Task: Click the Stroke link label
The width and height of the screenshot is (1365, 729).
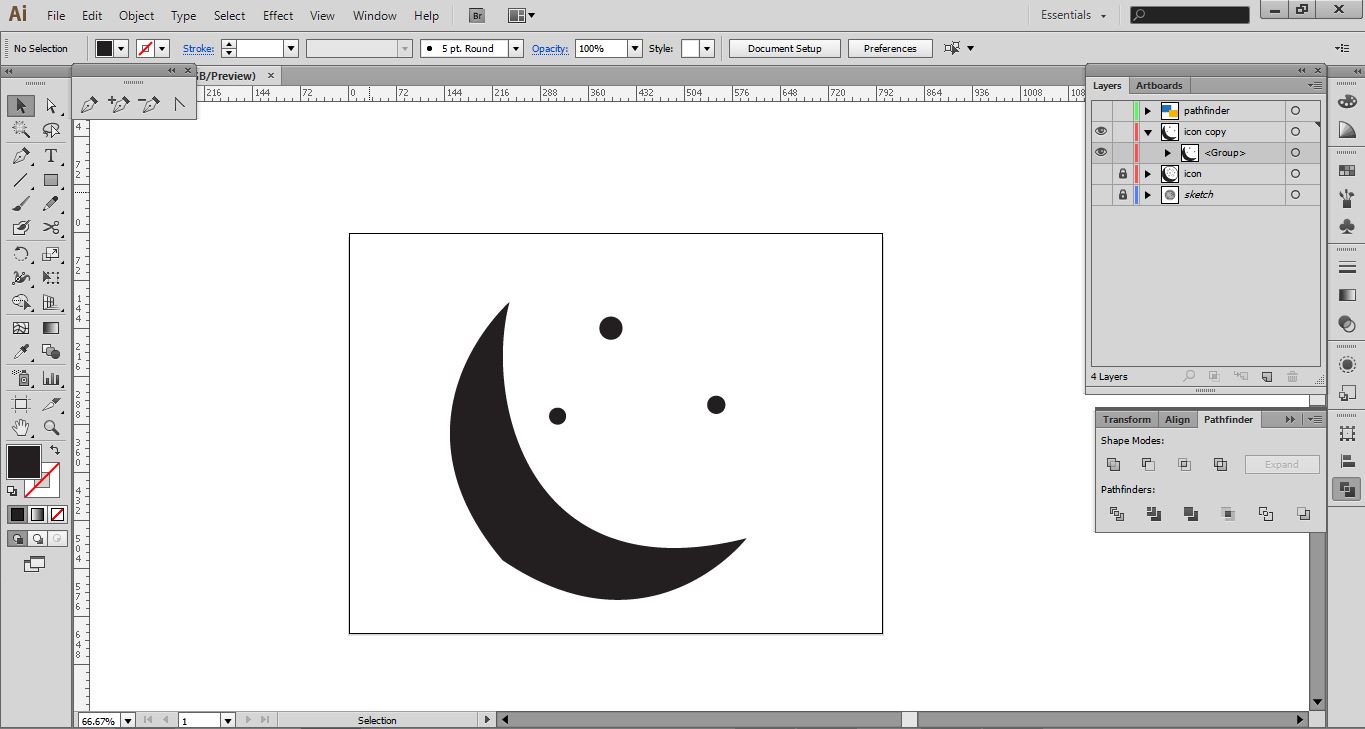Action: point(198,48)
